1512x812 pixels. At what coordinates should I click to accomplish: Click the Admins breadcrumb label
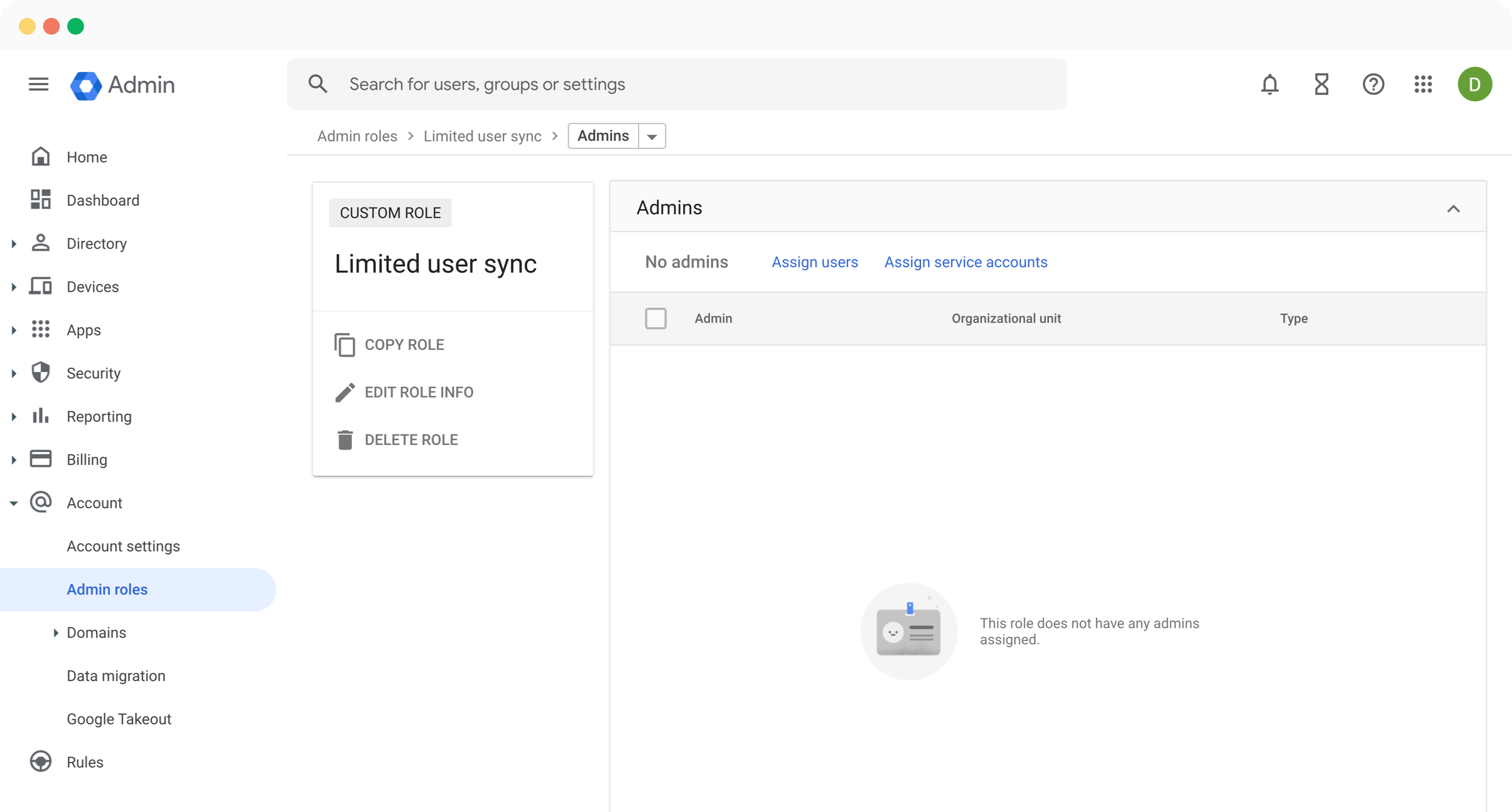[x=603, y=136]
